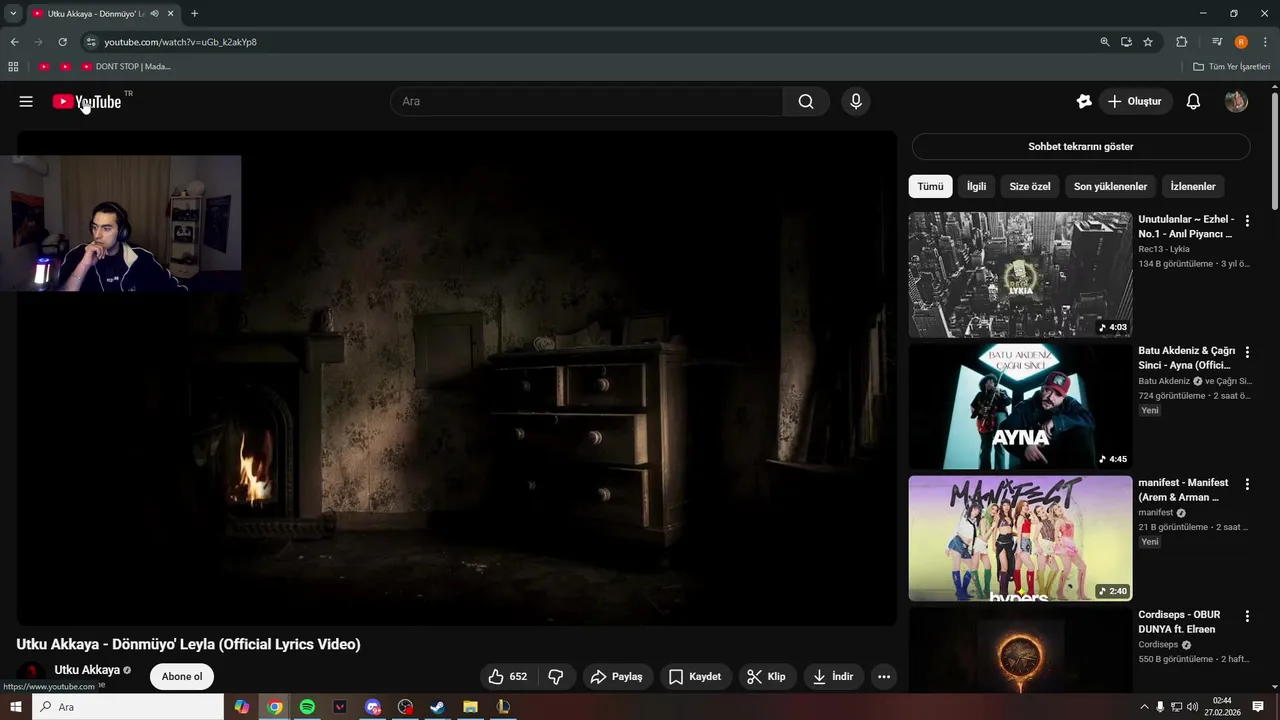Image resolution: width=1280 pixels, height=720 pixels.
Task: Select the İlgili filter chip
Action: (x=976, y=187)
